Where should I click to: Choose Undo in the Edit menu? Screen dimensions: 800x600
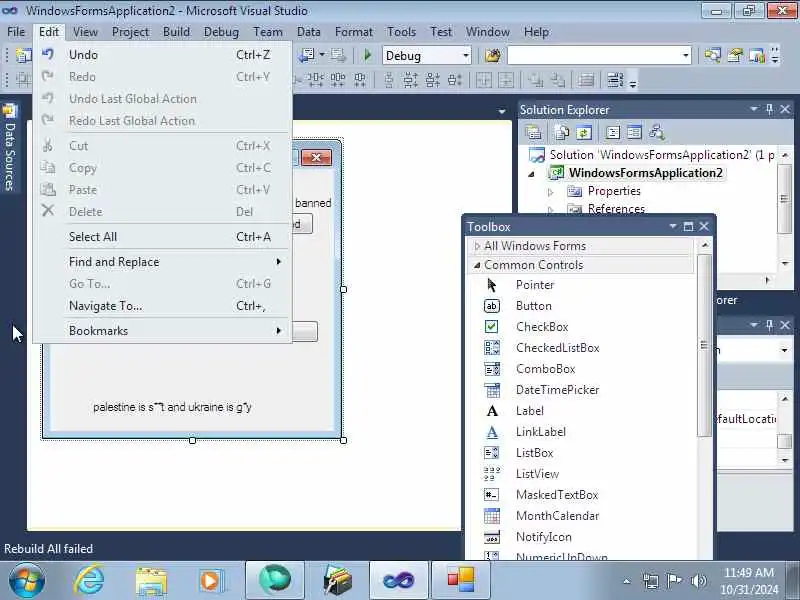(x=162, y=55)
